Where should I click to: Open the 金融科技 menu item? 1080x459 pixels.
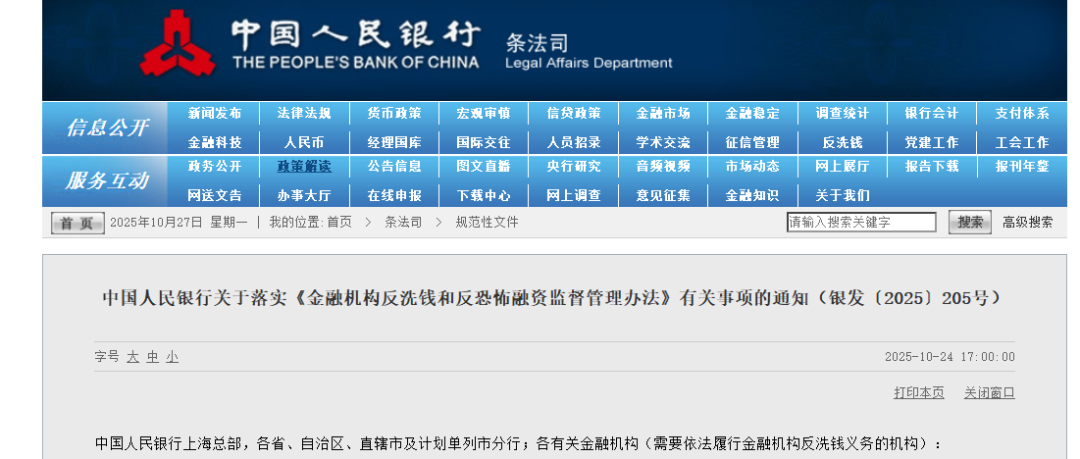pyautogui.click(x=215, y=143)
